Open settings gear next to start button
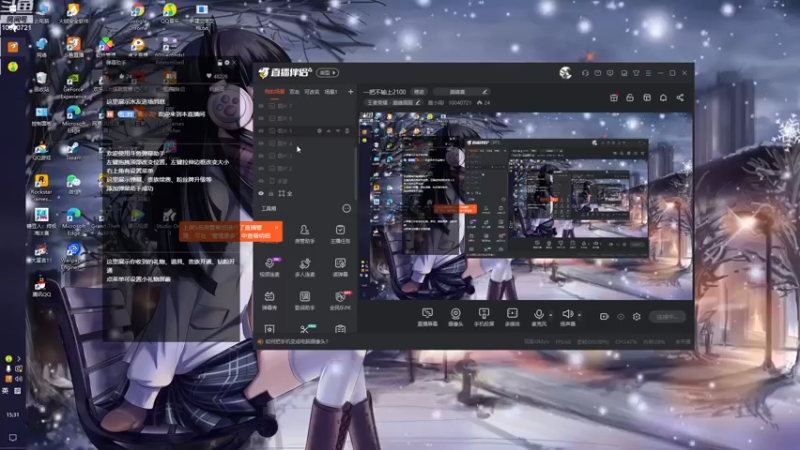The width and height of the screenshot is (800, 450). click(x=637, y=317)
